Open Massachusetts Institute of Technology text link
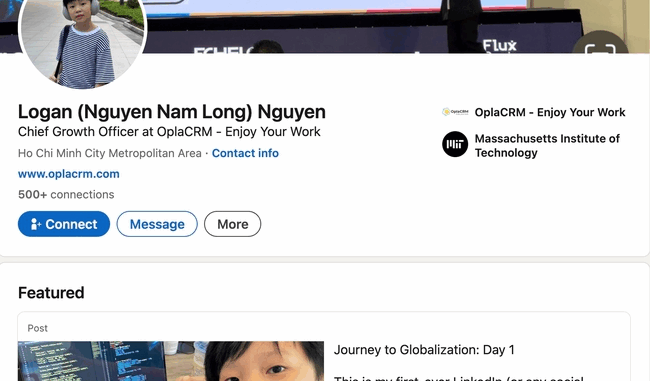 point(547,146)
